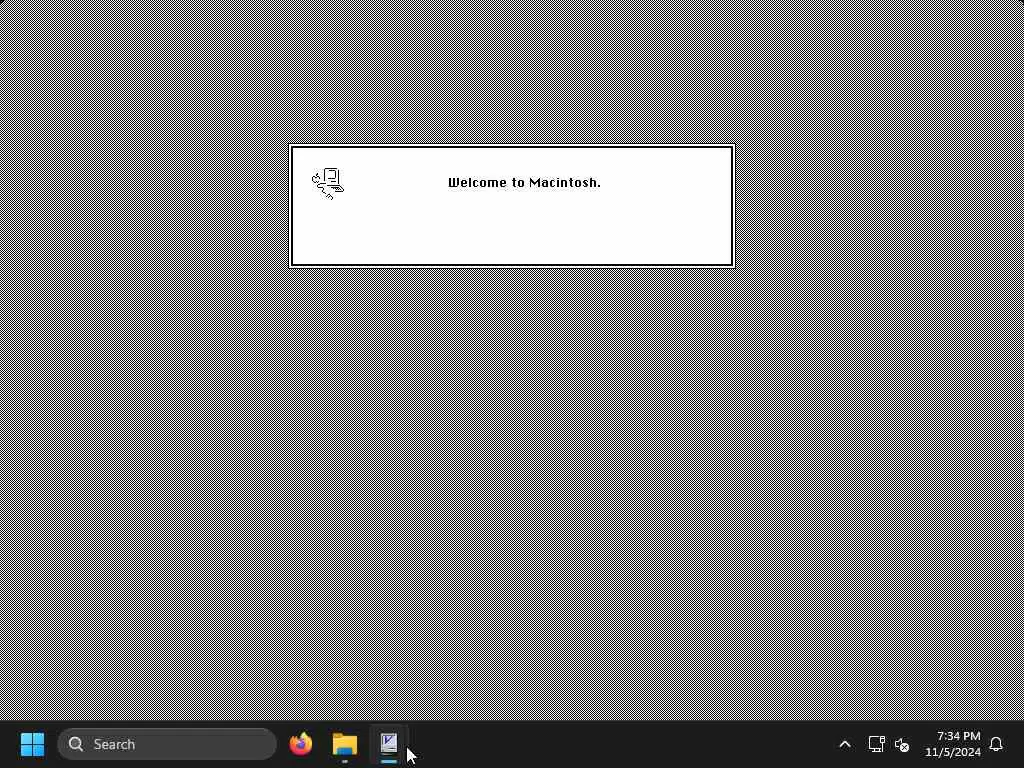Open the notifications bell
This screenshot has width=1024, height=768.
tap(996, 744)
